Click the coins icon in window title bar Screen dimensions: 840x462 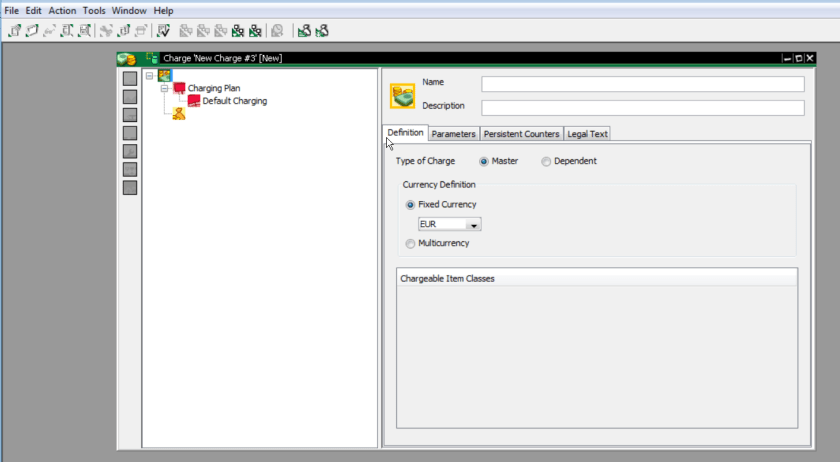[126, 58]
